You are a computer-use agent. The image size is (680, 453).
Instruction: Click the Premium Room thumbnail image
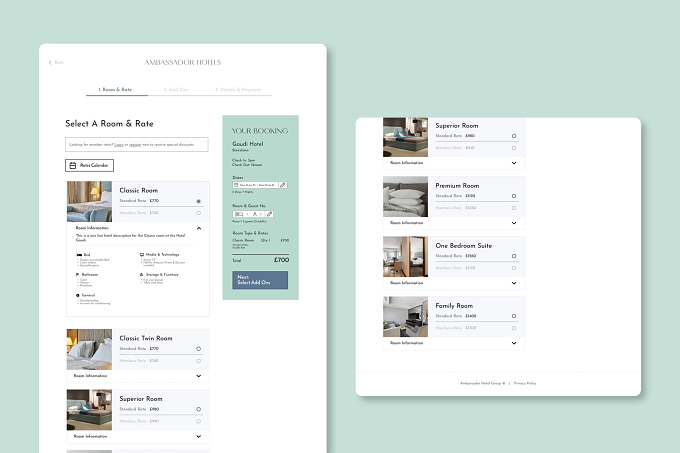(405, 196)
